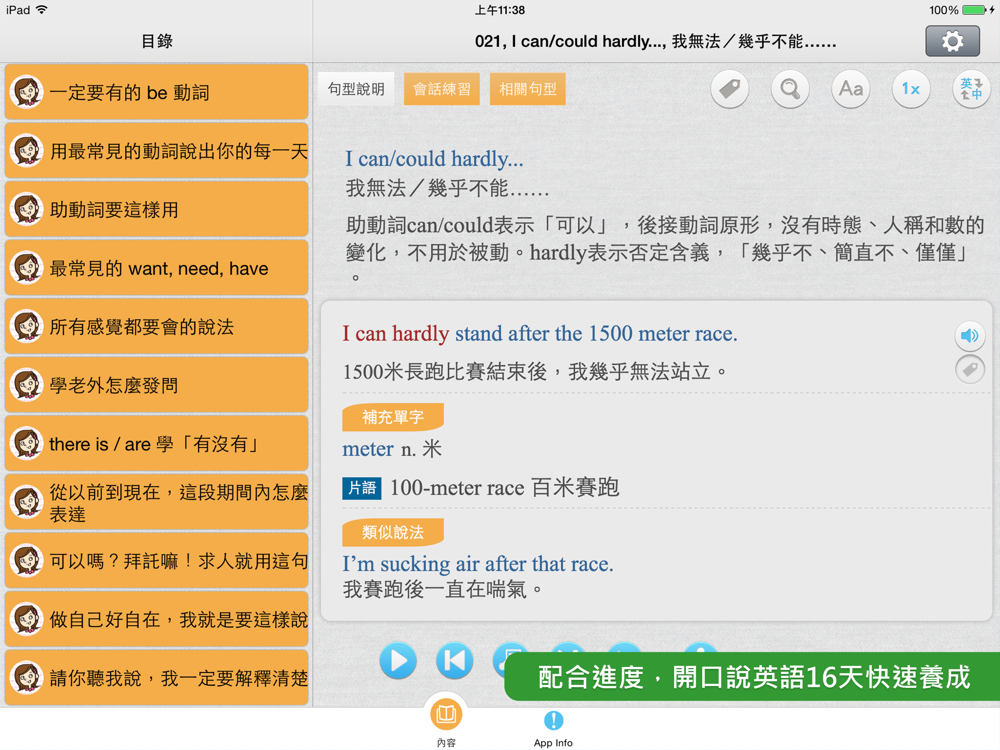Open the 內容 bottom tab
Viewport: 1000px width, 750px height.
(446, 721)
